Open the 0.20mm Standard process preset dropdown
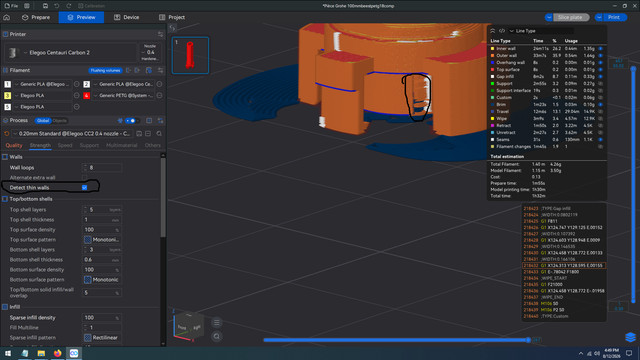This screenshot has height=360, width=640. pyautogui.click(x=73, y=133)
